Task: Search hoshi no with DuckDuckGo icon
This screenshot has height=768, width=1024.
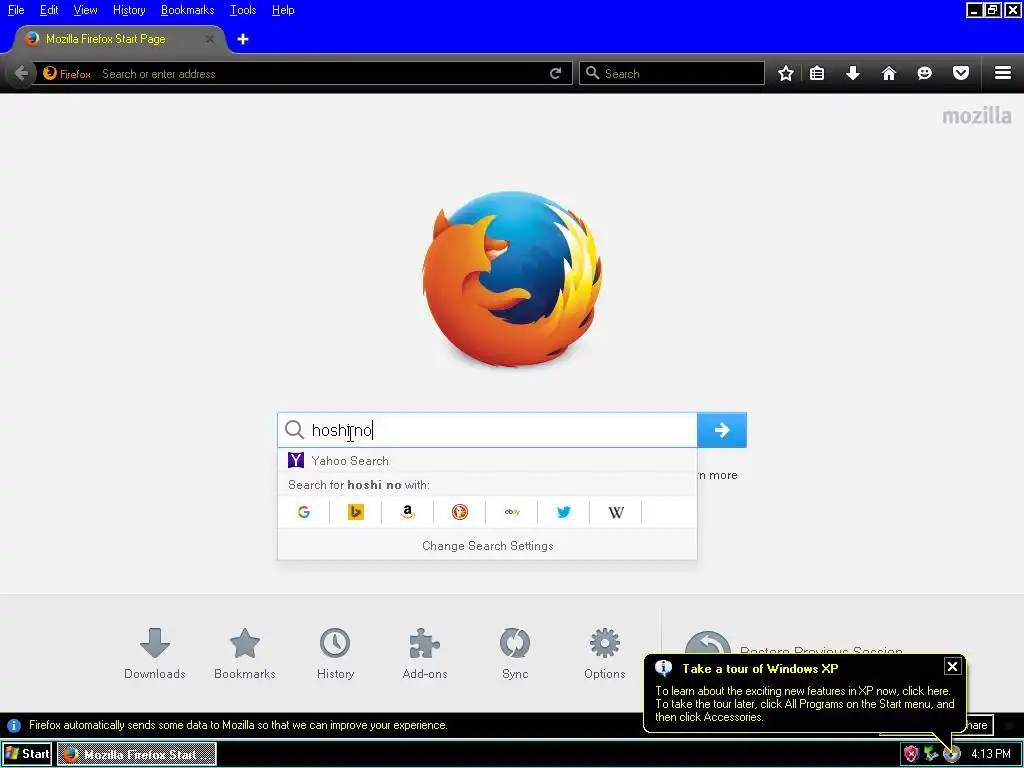Action: click(x=460, y=512)
